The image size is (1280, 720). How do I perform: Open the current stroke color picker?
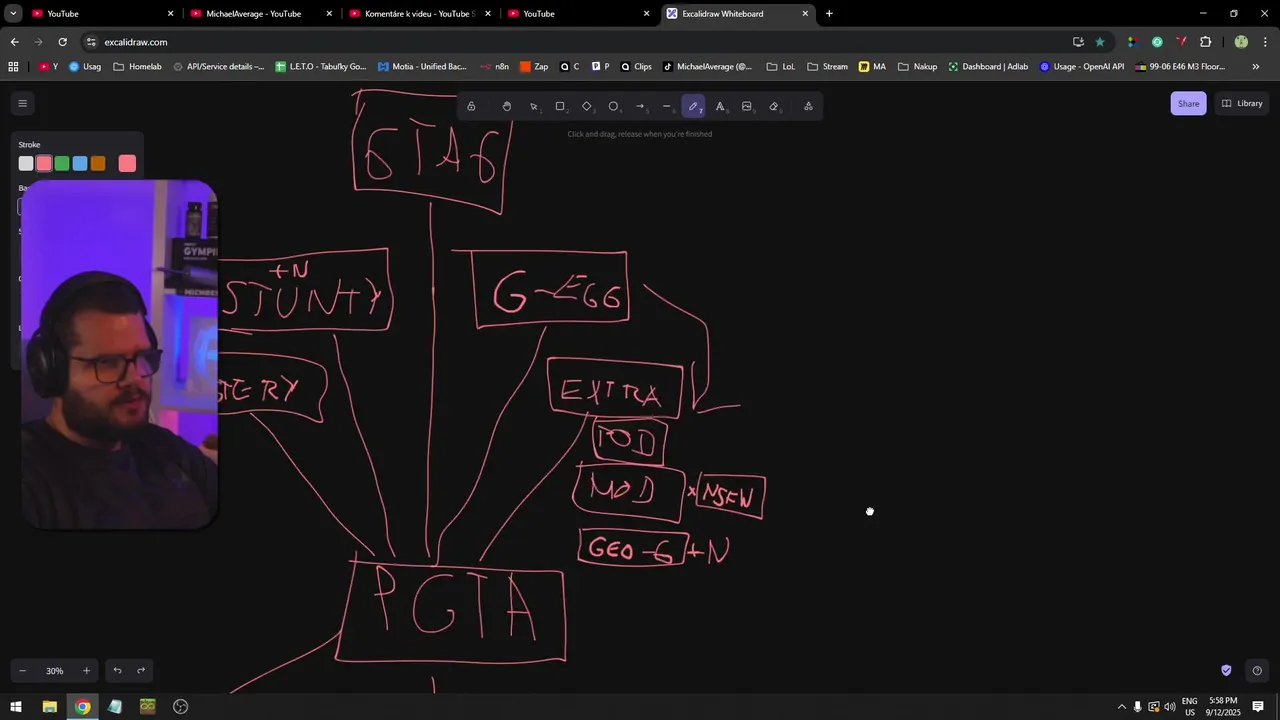[127, 163]
